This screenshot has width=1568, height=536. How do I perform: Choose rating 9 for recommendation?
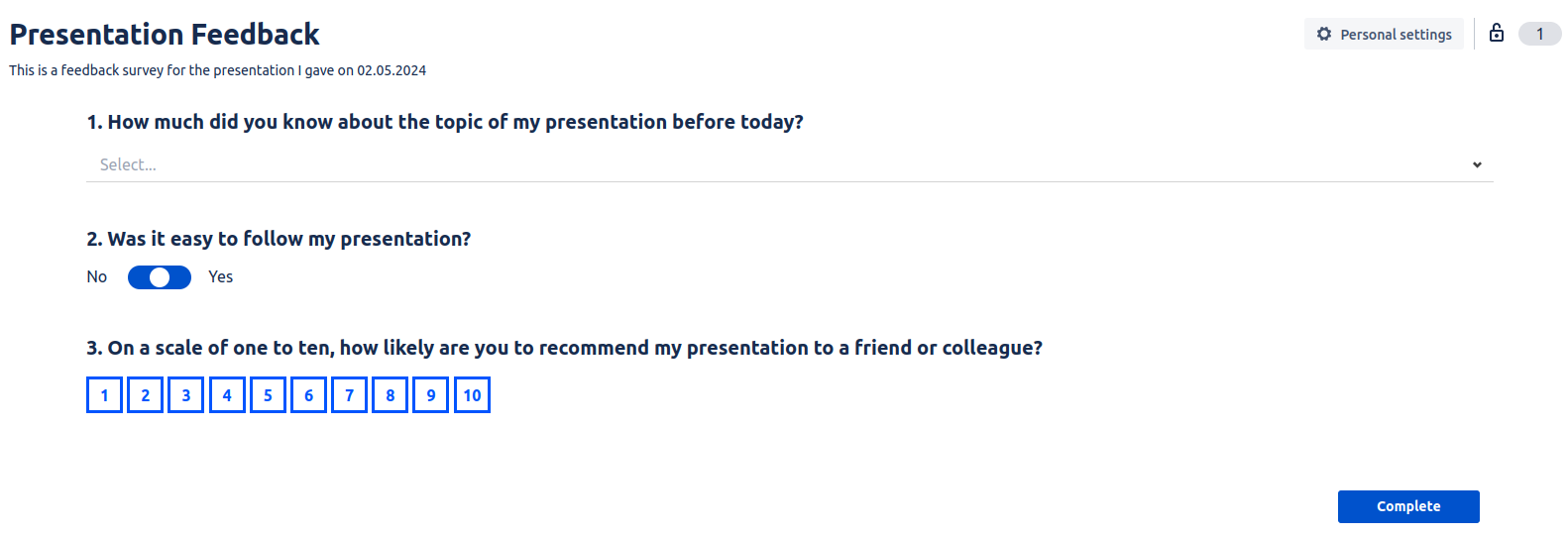(x=431, y=395)
